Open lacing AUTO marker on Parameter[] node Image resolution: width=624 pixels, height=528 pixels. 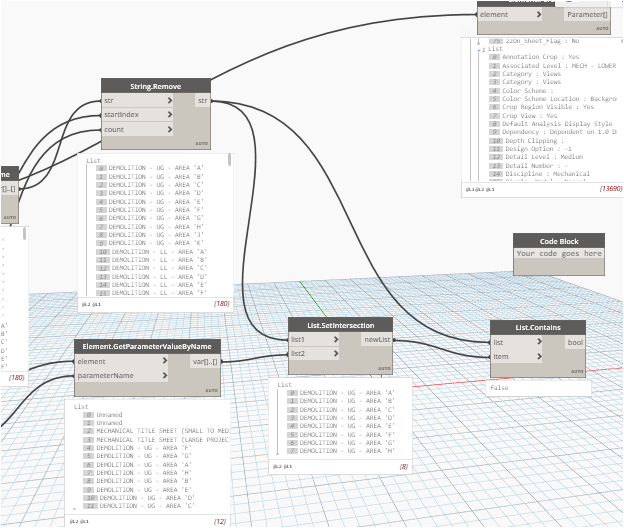[x=602, y=29]
